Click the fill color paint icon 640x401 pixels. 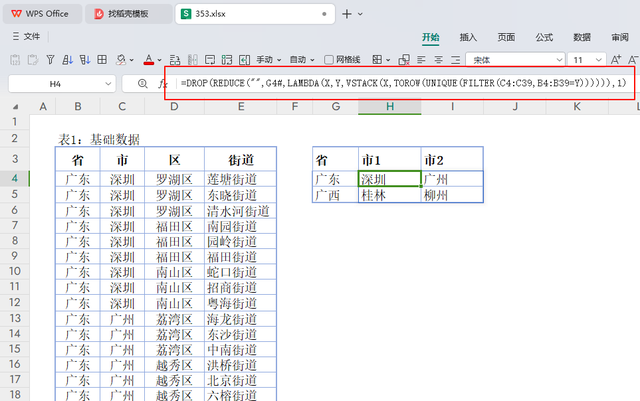pos(121,60)
